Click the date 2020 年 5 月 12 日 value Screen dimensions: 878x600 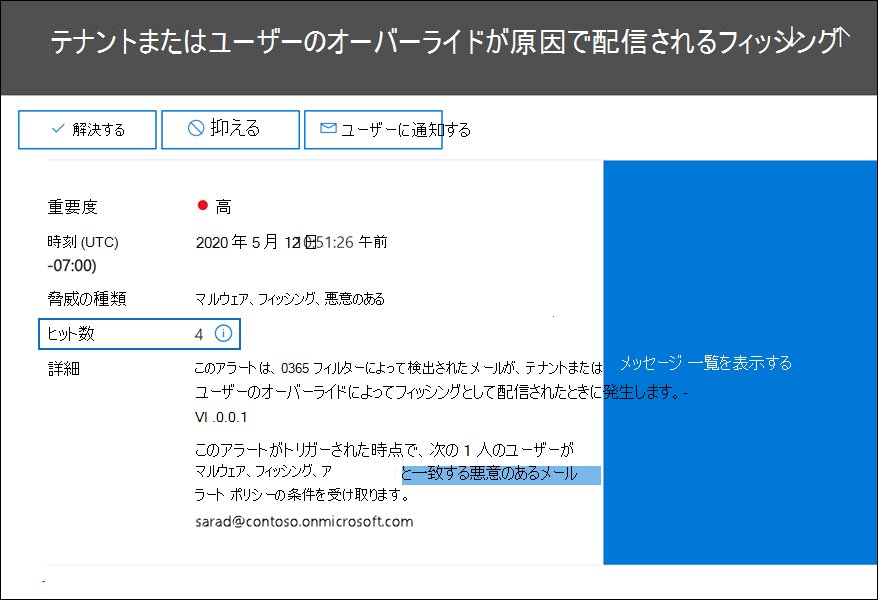coord(256,242)
